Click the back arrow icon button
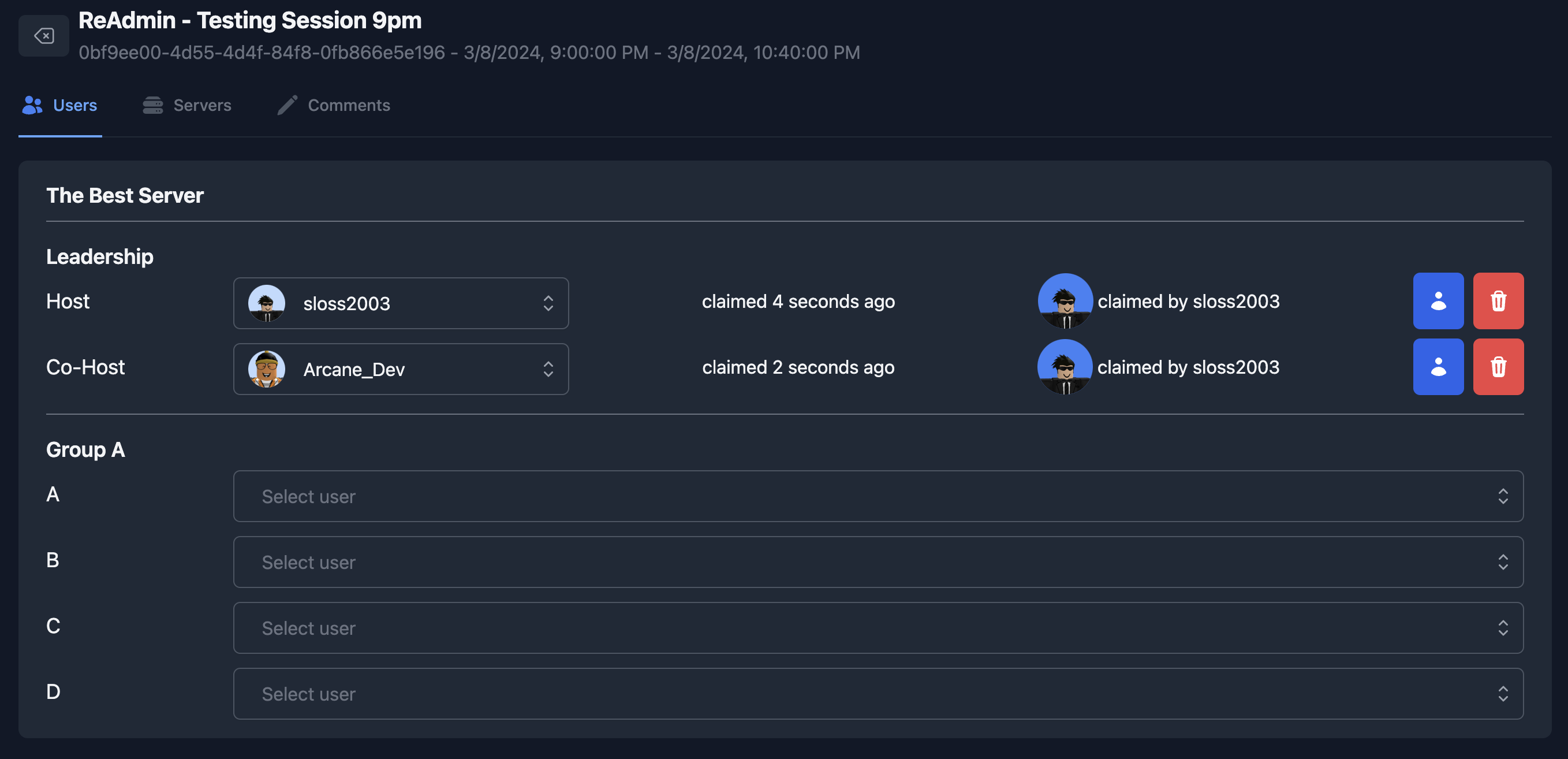The image size is (1568, 759). pyautogui.click(x=44, y=36)
